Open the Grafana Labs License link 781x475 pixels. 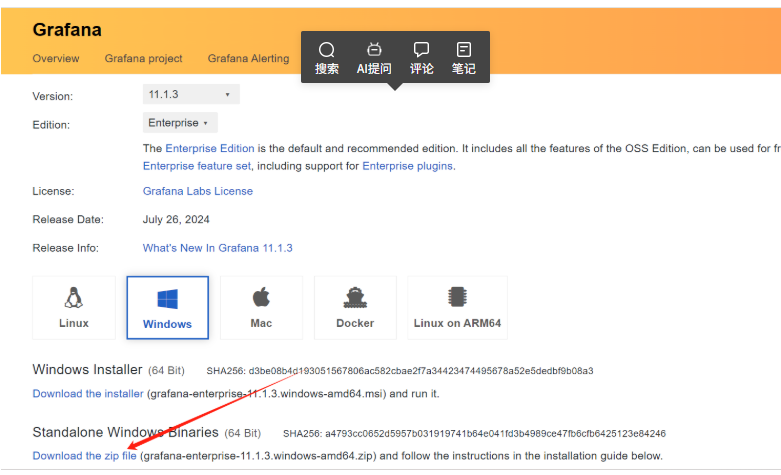coord(198,191)
